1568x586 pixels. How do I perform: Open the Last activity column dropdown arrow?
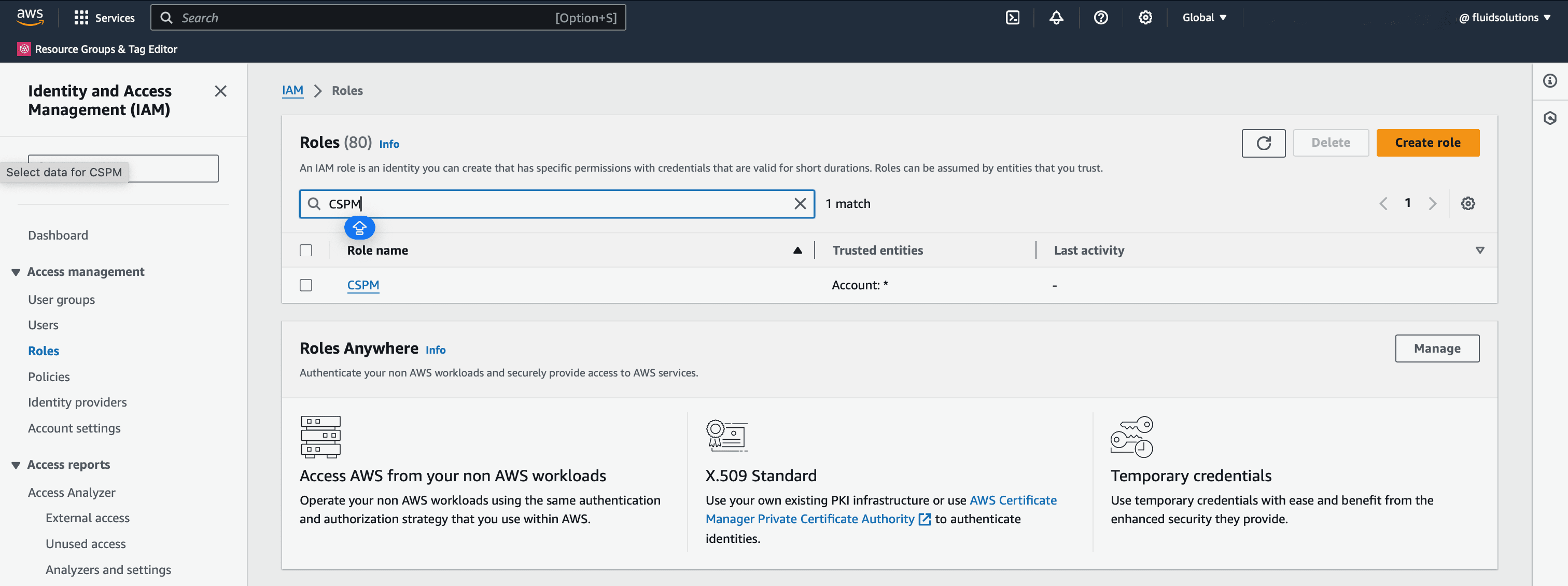coord(1480,250)
